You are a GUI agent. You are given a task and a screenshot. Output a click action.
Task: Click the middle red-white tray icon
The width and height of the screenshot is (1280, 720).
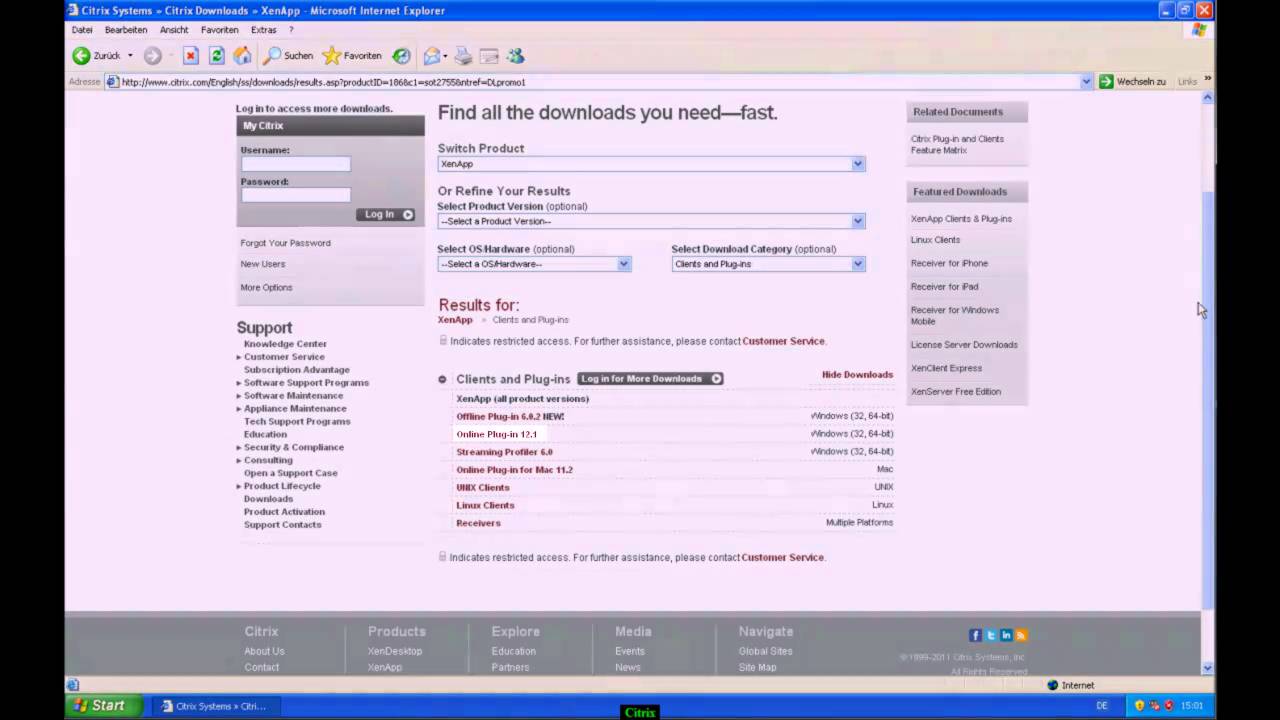[x=1154, y=706]
